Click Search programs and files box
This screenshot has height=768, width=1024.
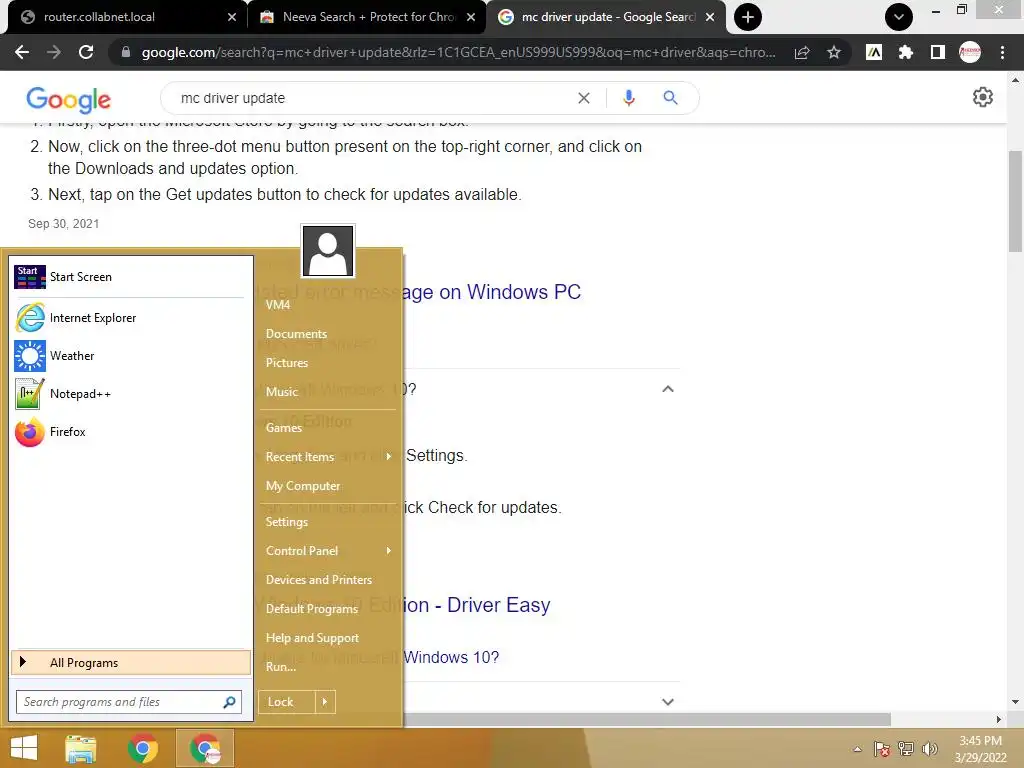[129, 702]
